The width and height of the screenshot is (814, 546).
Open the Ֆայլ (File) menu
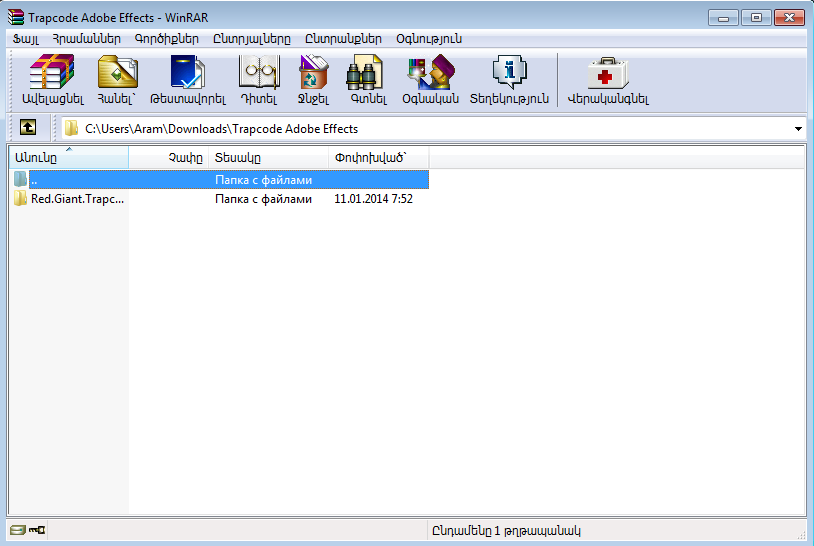click(25, 39)
